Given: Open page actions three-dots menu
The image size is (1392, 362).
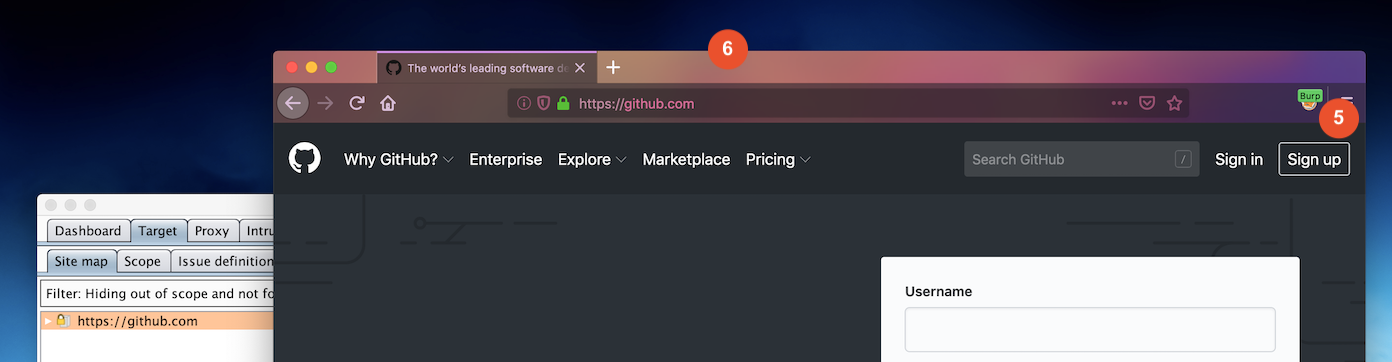Looking at the screenshot, I should pos(1120,103).
